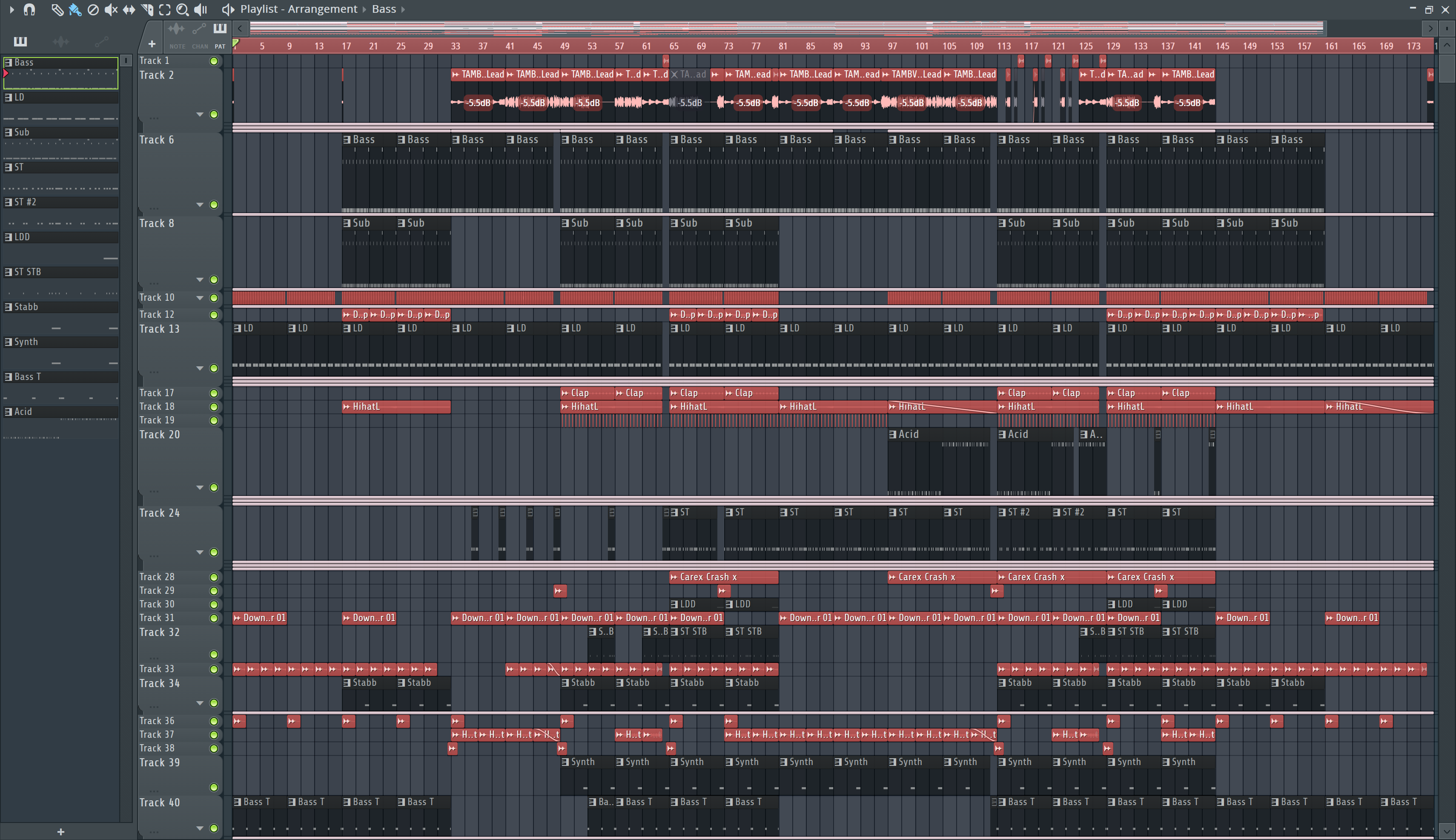Collapse Track 8 with the triangle
The height and width of the screenshot is (840, 1456).
click(x=200, y=279)
